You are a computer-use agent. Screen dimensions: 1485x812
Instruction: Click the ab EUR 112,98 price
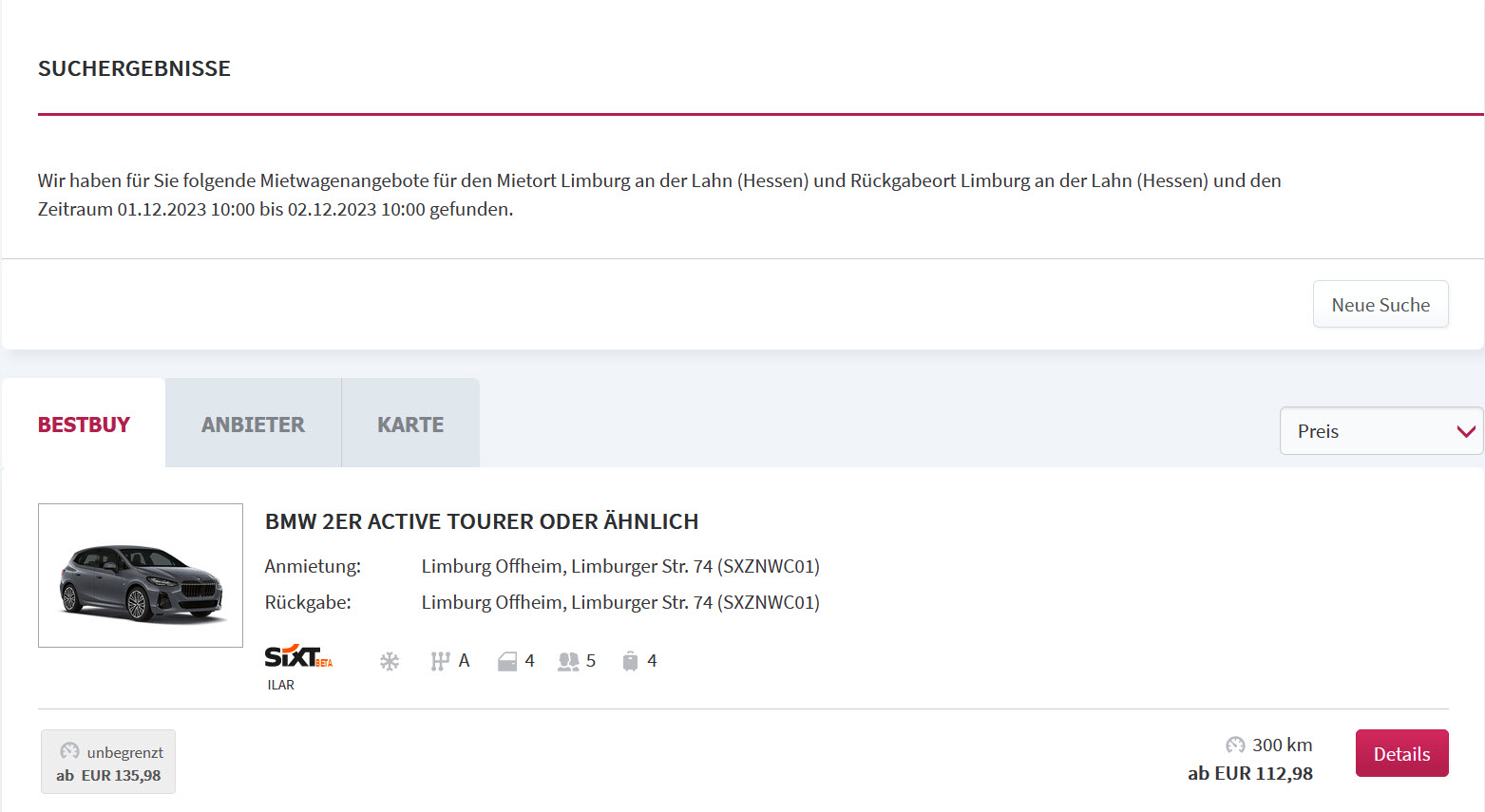pyautogui.click(x=1250, y=773)
